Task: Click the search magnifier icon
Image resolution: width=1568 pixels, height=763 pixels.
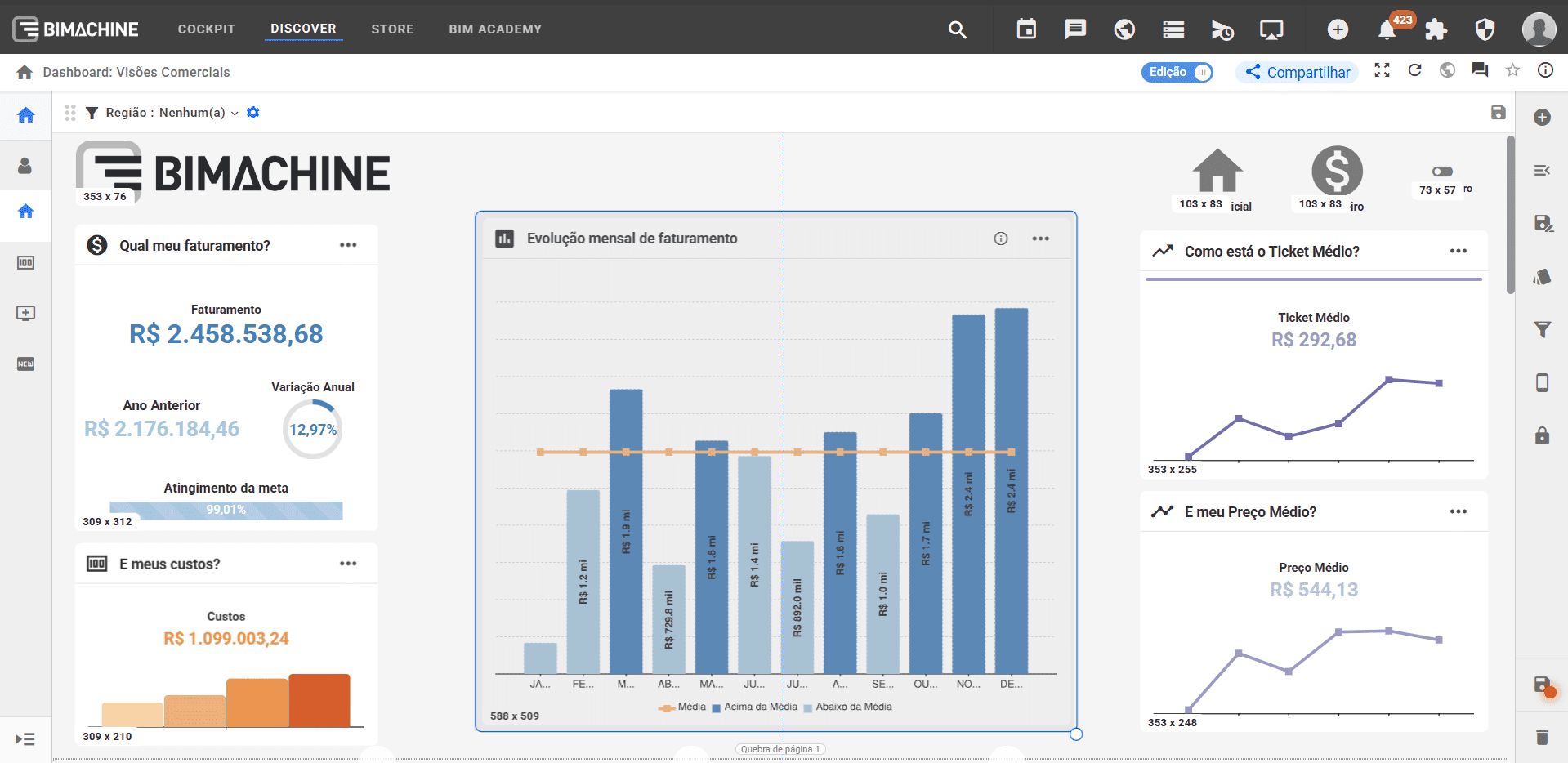Action: coord(957,30)
